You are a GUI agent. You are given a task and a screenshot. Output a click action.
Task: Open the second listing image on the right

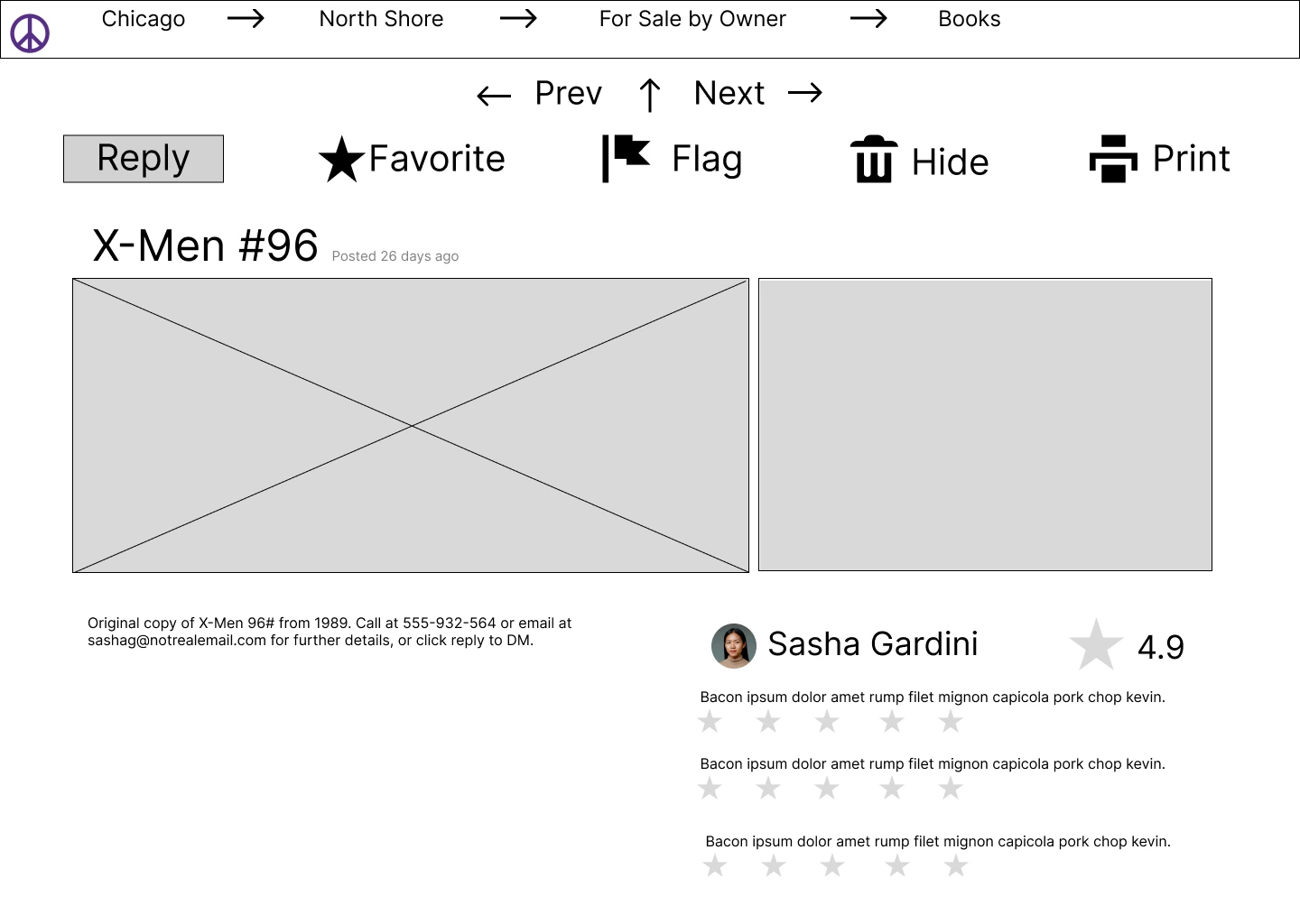[x=985, y=424]
